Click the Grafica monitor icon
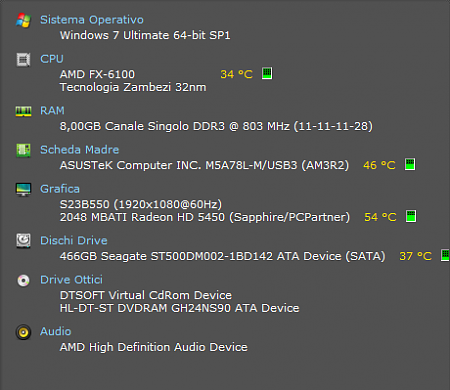 click(x=23, y=189)
